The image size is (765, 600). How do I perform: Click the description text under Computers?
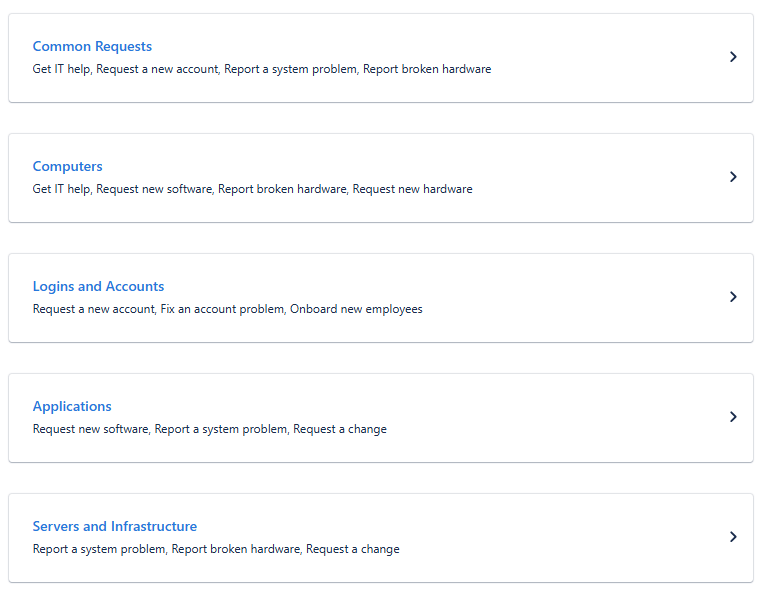[252, 189]
